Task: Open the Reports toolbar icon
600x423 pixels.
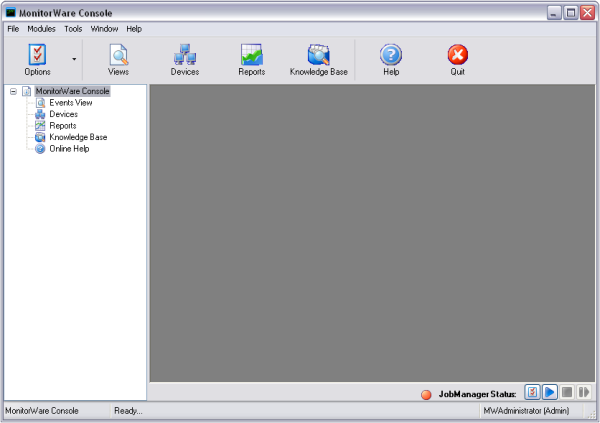Action: click(x=251, y=60)
